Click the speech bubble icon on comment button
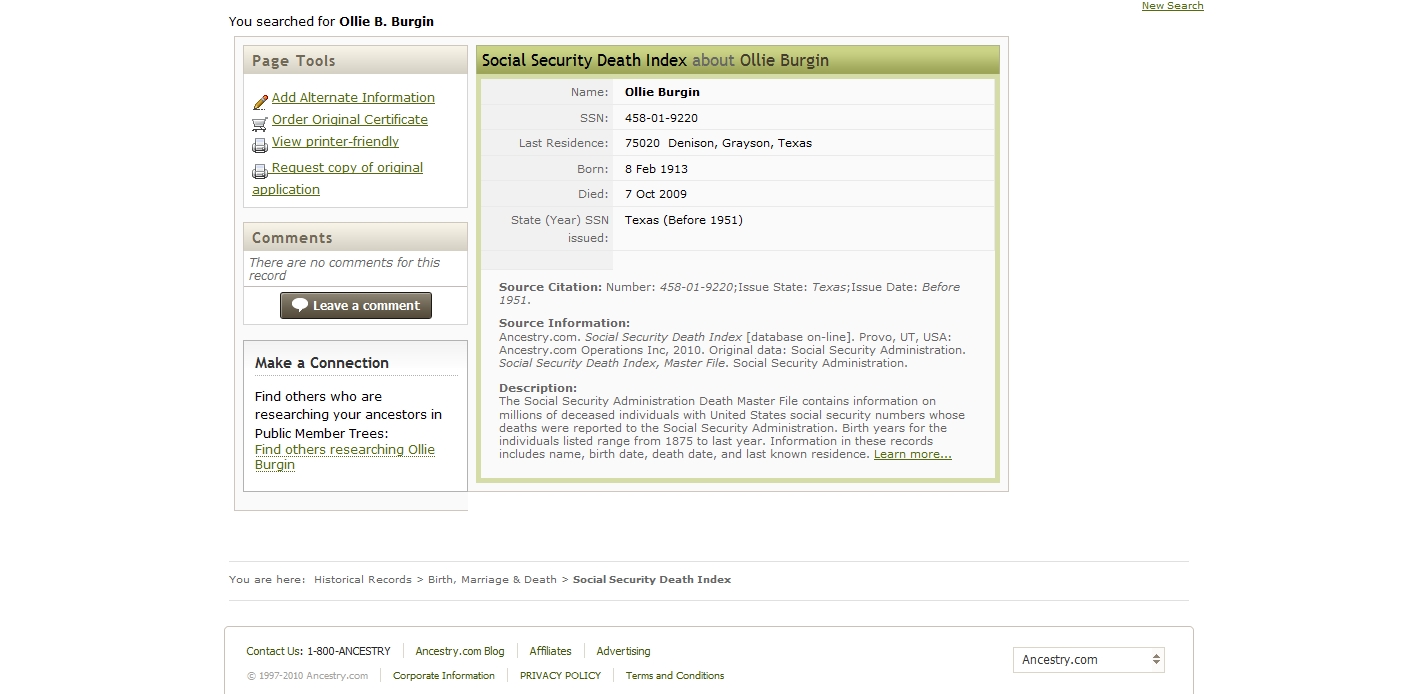 [x=299, y=306]
